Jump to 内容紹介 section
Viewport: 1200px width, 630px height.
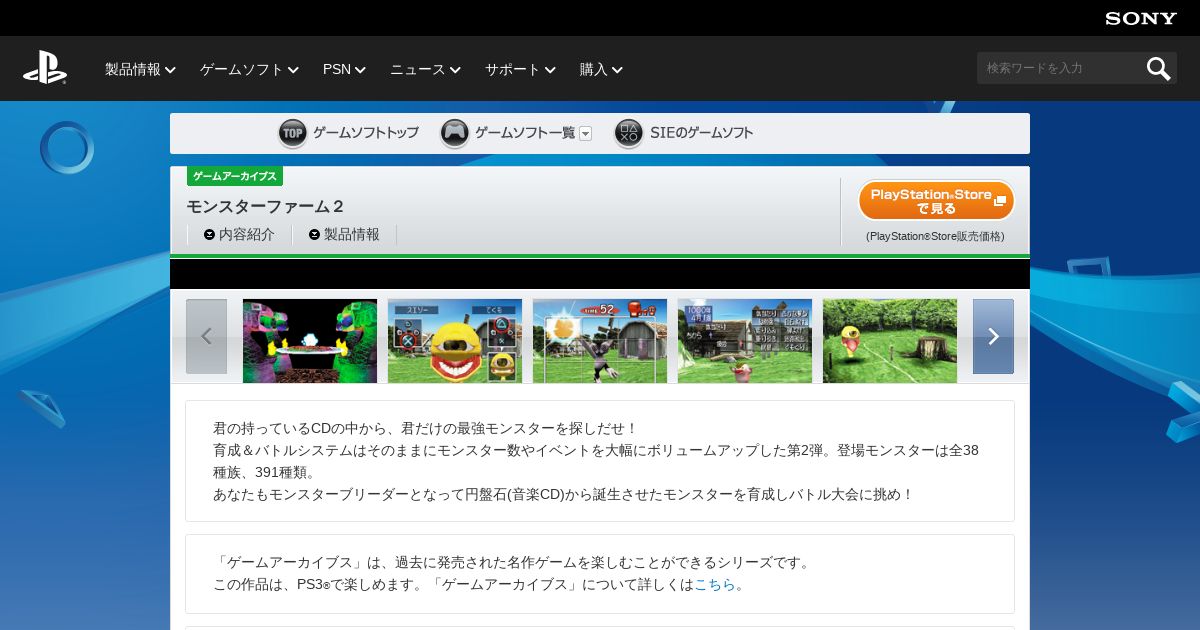click(x=246, y=235)
